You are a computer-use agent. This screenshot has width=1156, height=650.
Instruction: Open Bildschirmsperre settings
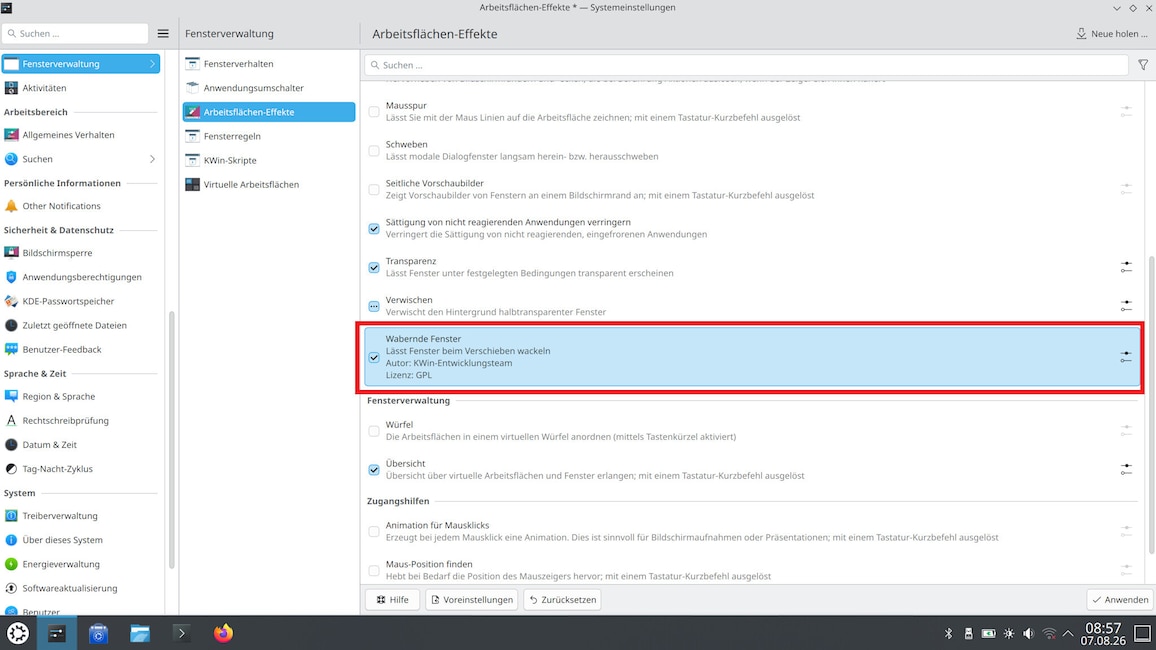click(80, 253)
